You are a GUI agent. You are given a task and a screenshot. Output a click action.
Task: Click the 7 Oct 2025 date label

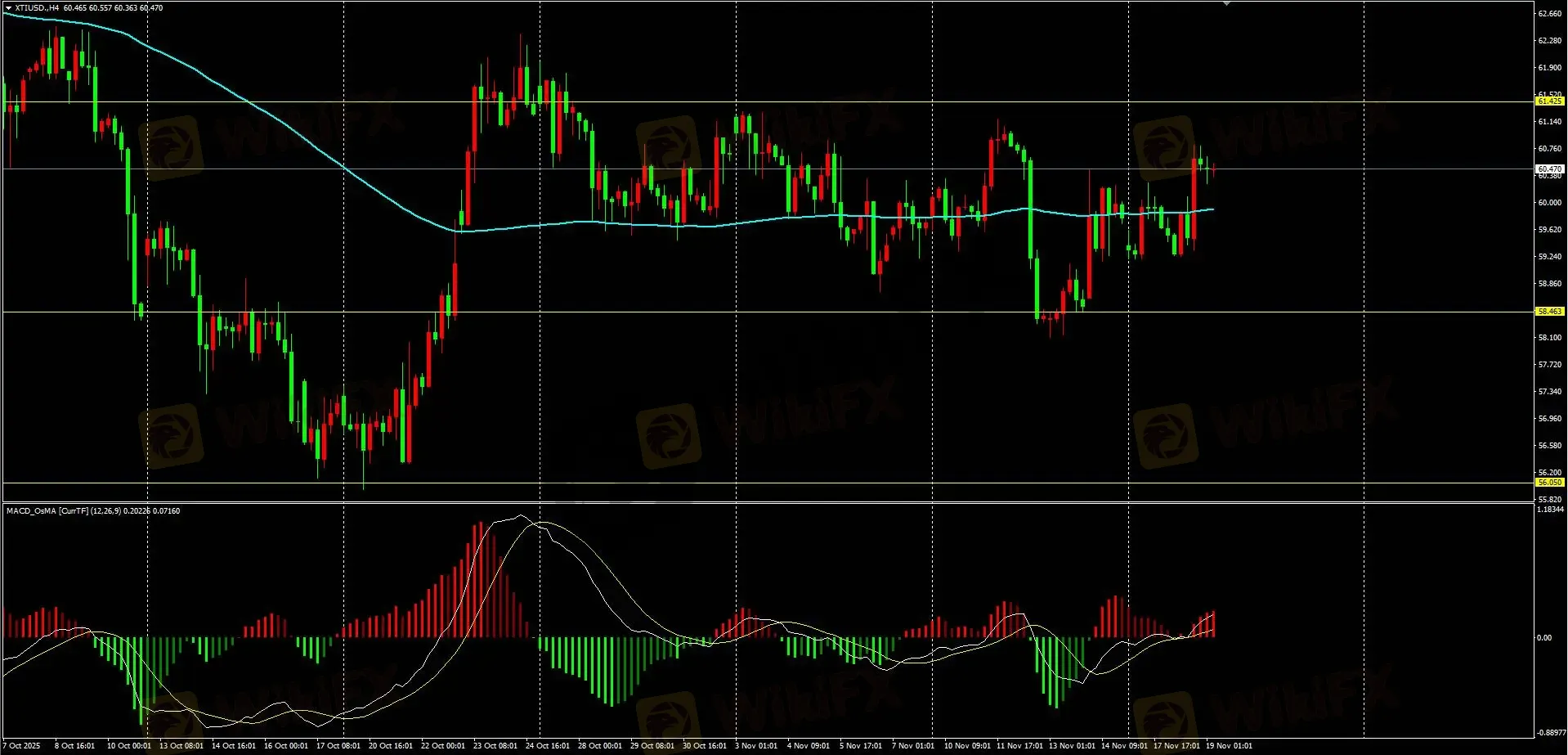pyautogui.click(x=22, y=745)
